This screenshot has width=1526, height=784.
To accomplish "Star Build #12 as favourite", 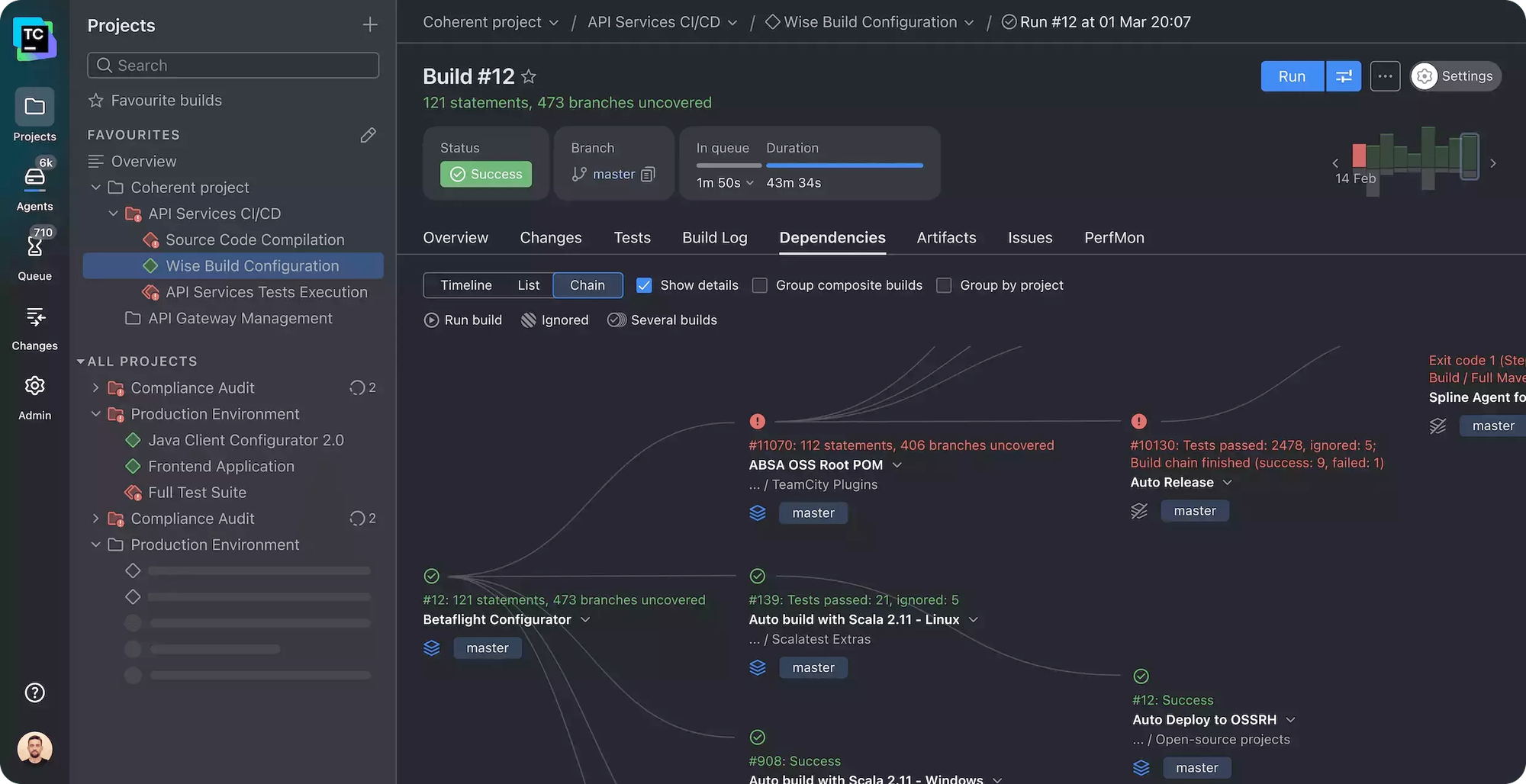I will click(529, 76).
